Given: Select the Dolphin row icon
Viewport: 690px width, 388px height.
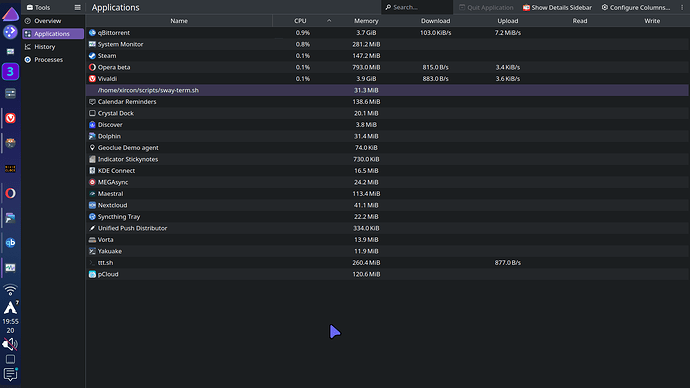Looking at the screenshot, I should [x=92, y=136].
